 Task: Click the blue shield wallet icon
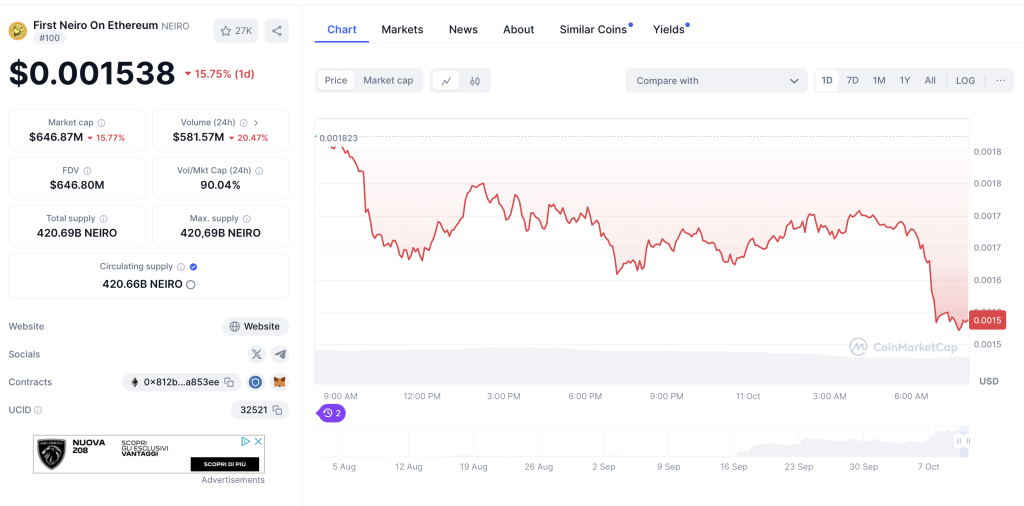click(255, 382)
